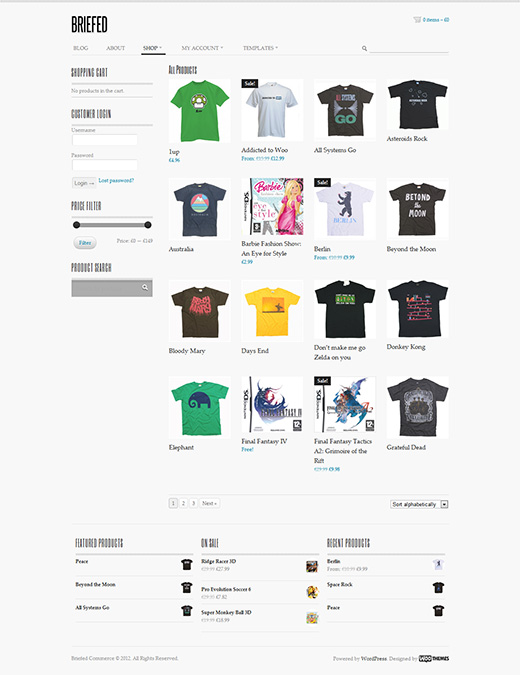The height and width of the screenshot is (675, 520).
Task: Open Space Rock small shirt icon
Action: point(438,588)
